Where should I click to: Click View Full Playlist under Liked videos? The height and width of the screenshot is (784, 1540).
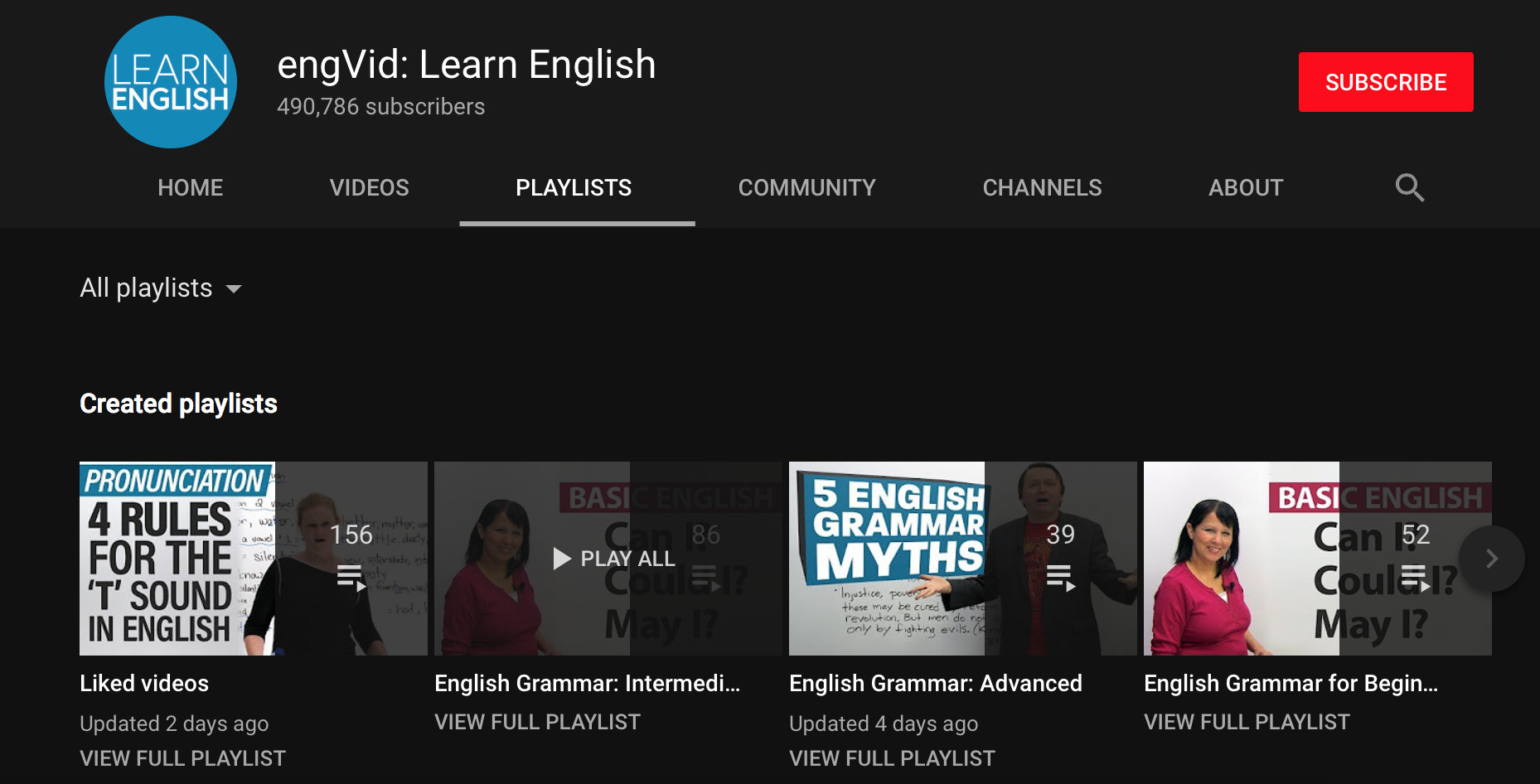coord(183,758)
